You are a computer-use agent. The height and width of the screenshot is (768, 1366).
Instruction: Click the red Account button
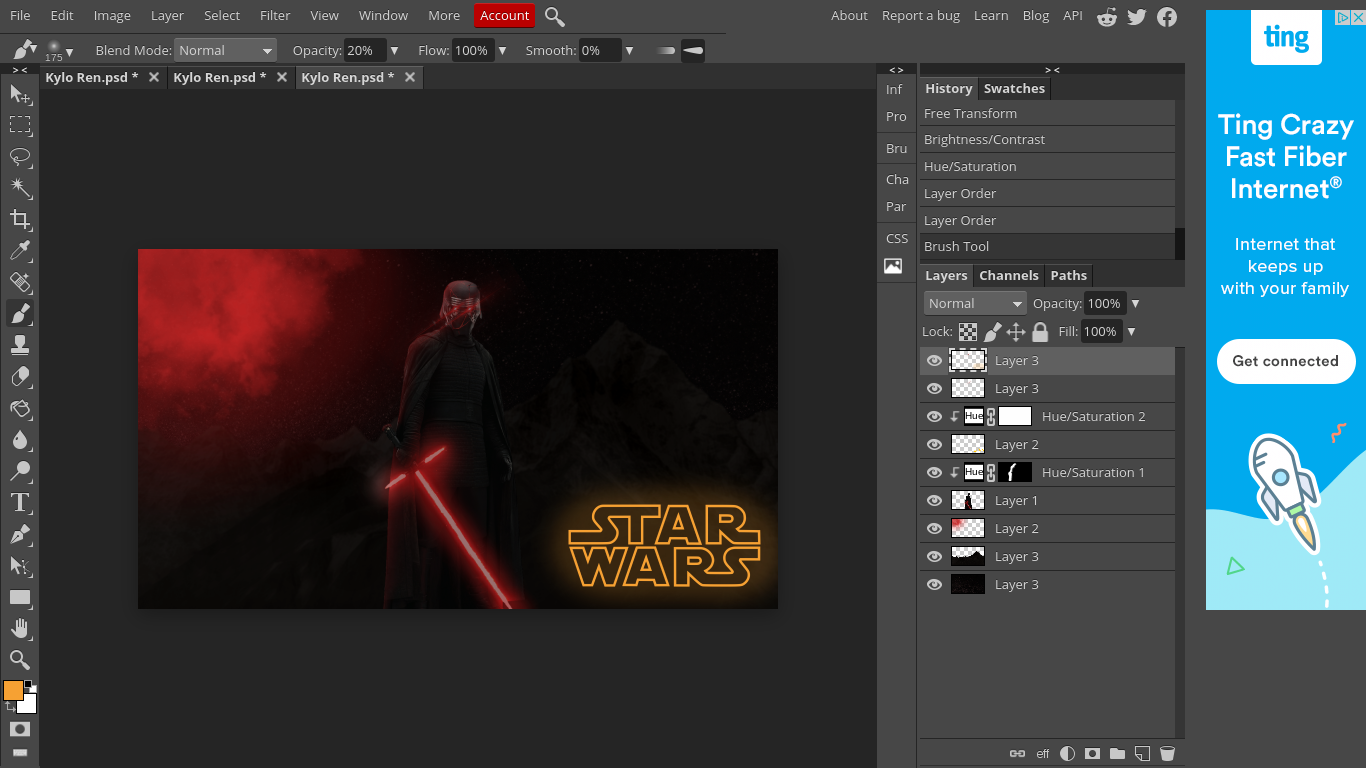pyautogui.click(x=504, y=16)
